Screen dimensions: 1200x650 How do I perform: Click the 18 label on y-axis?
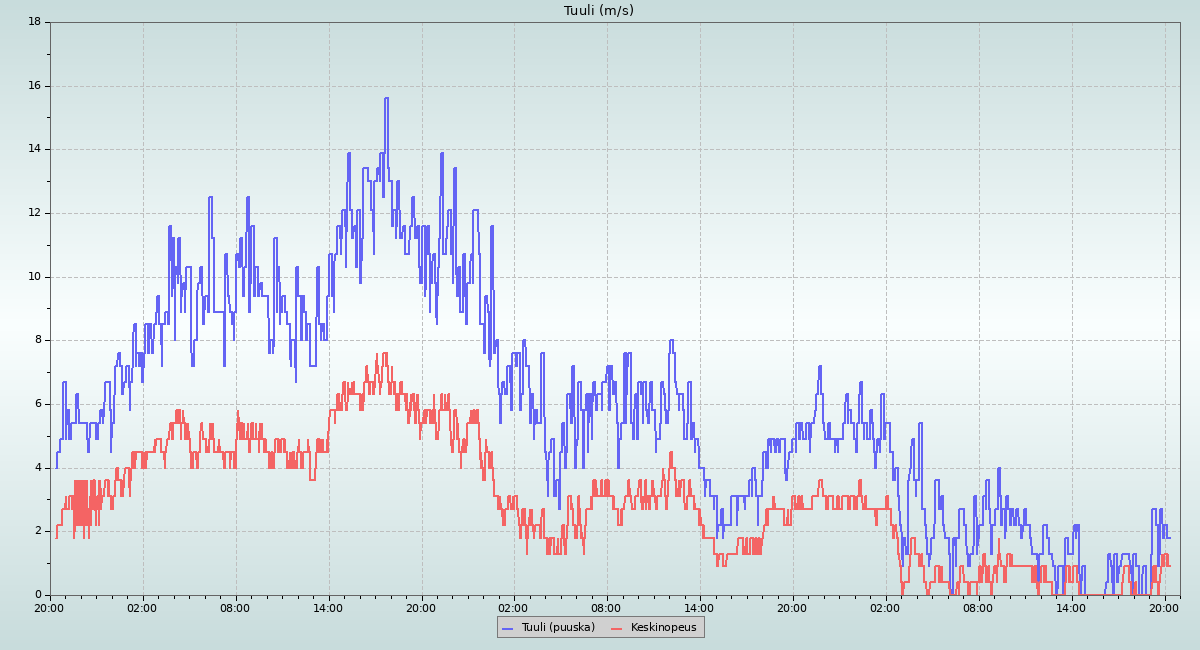[x=34, y=22]
